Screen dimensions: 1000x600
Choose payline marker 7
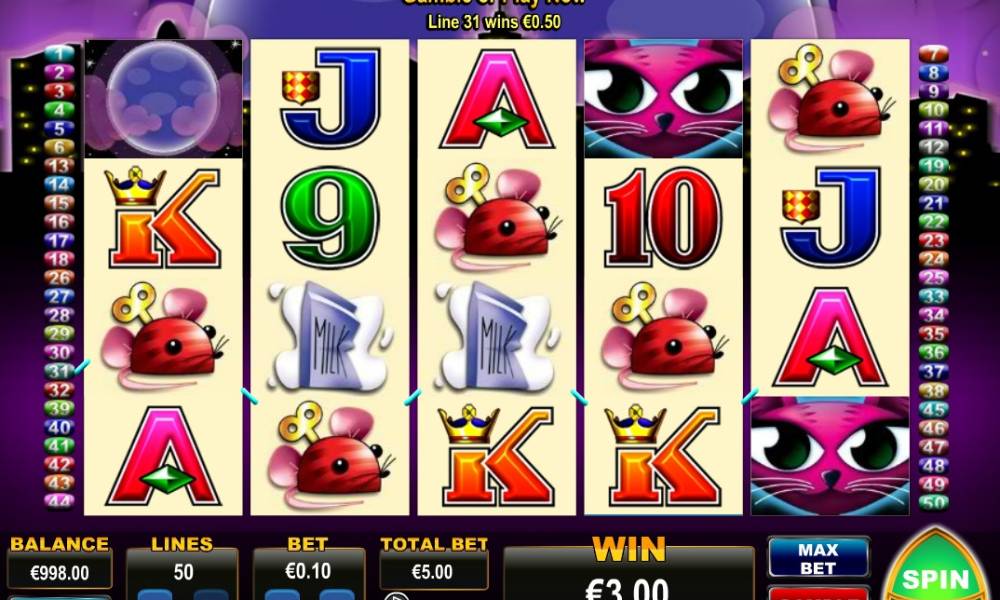[933, 54]
